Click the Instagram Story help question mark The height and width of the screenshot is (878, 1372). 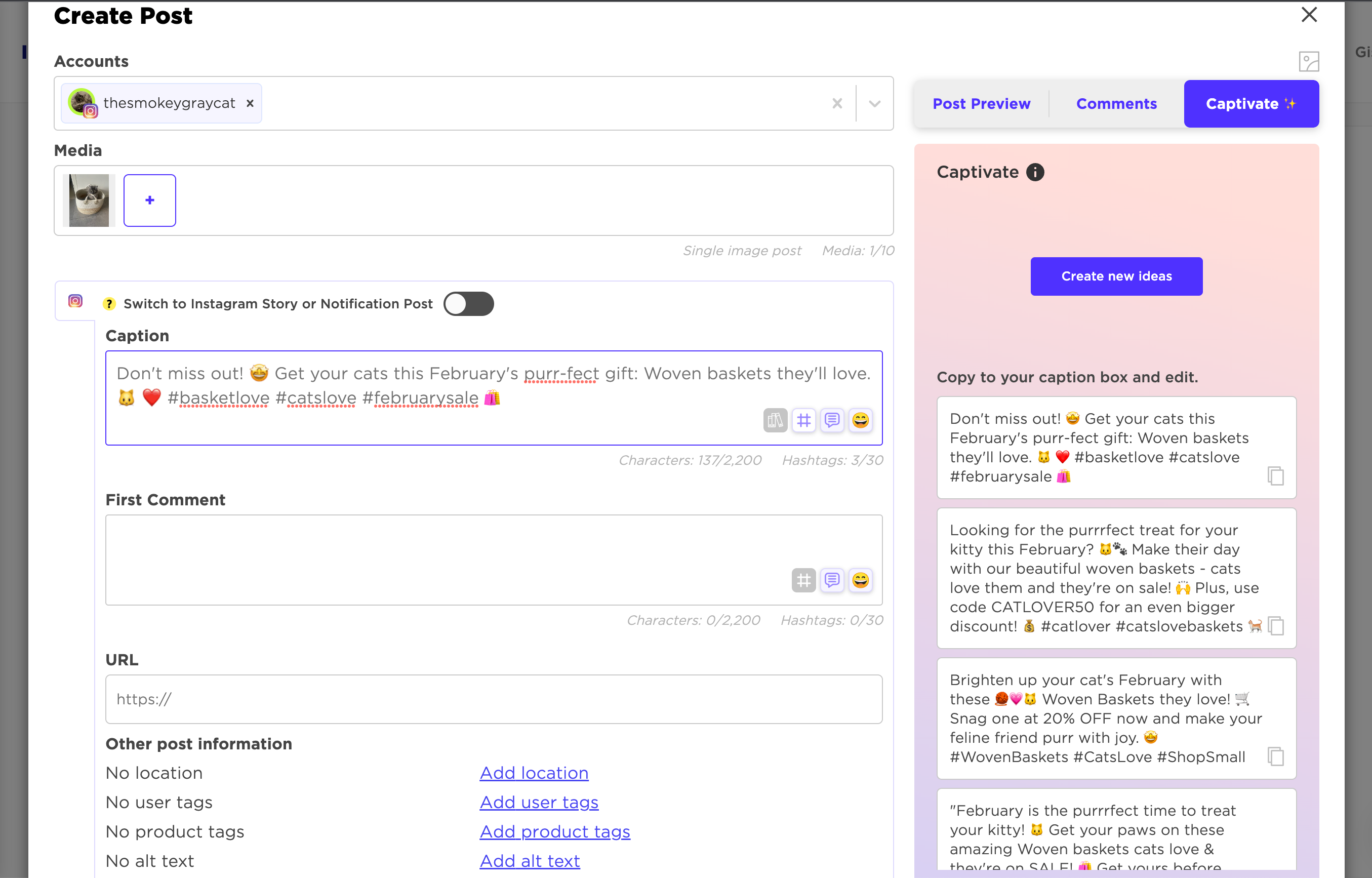pos(109,304)
